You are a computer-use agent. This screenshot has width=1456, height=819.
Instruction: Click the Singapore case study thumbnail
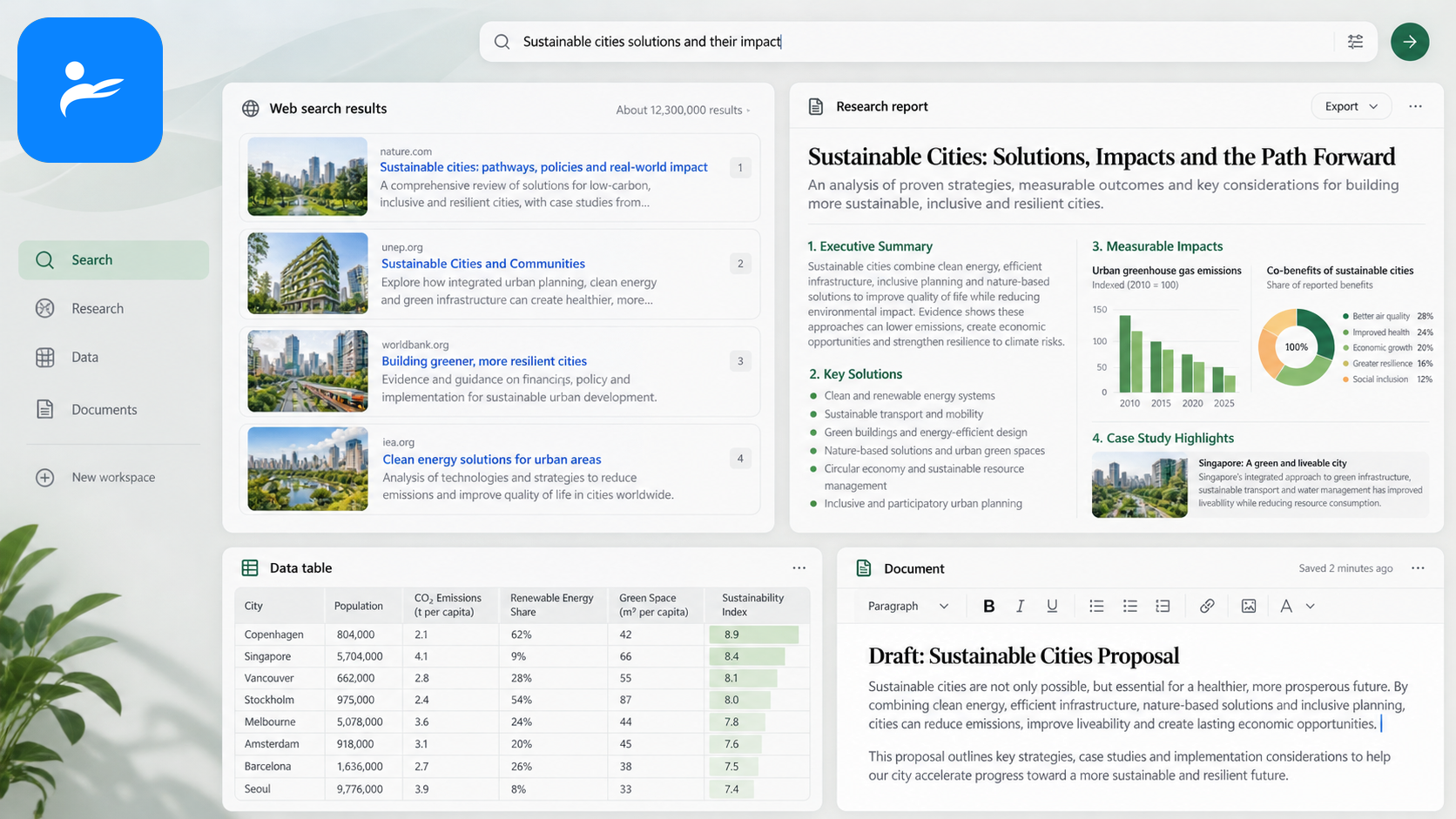click(x=1140, y=486)
